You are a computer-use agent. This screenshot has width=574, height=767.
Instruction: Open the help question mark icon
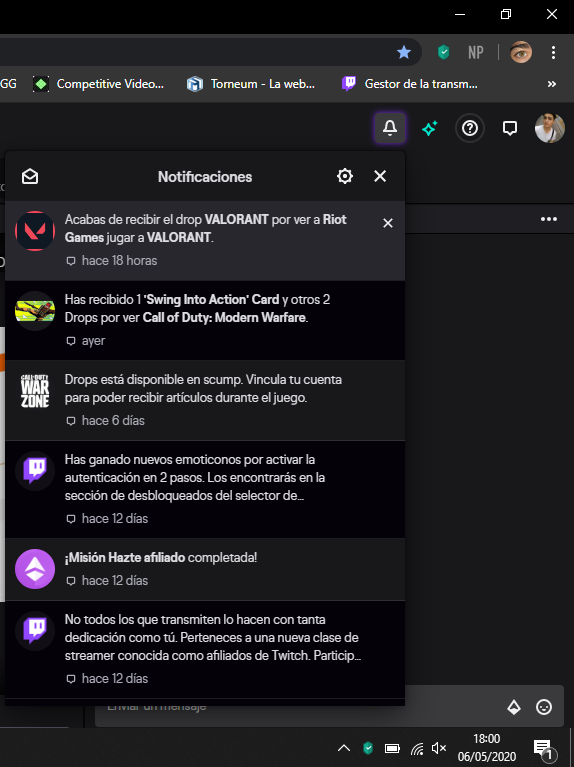470,128
